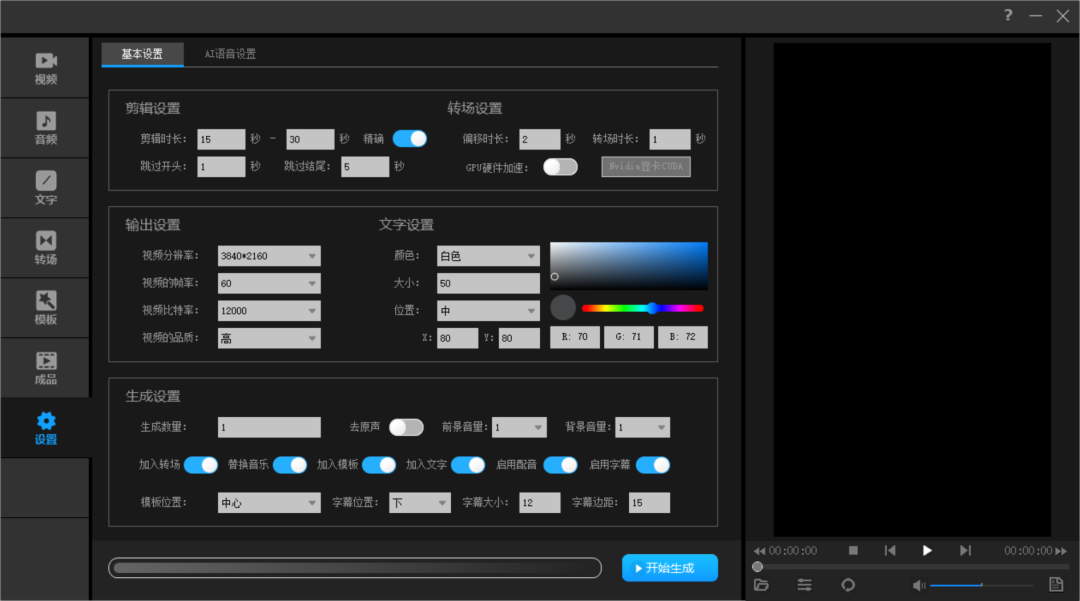Click the 跳过开头 input field
This screenshot has width=1080, height=601.
point(221,167)
